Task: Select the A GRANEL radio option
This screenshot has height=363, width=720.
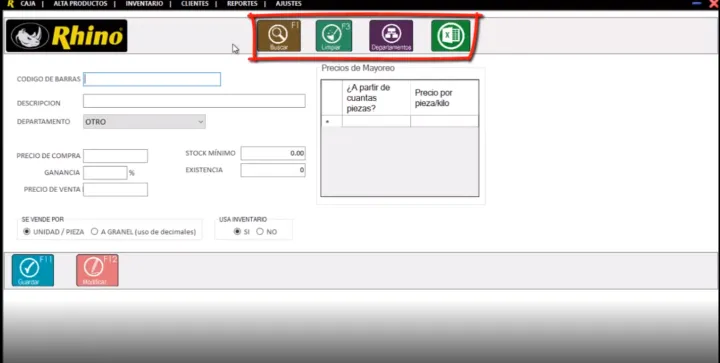Action: click(x=94, y=232)
